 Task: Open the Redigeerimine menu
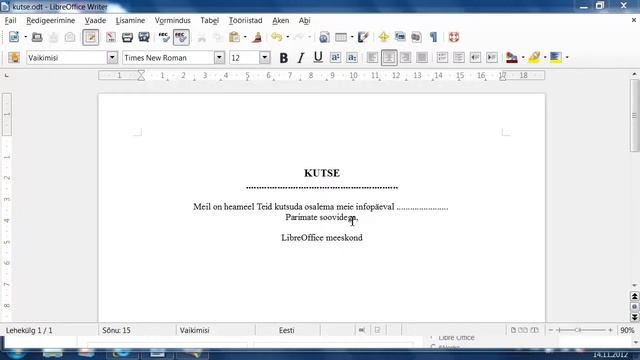51,20
